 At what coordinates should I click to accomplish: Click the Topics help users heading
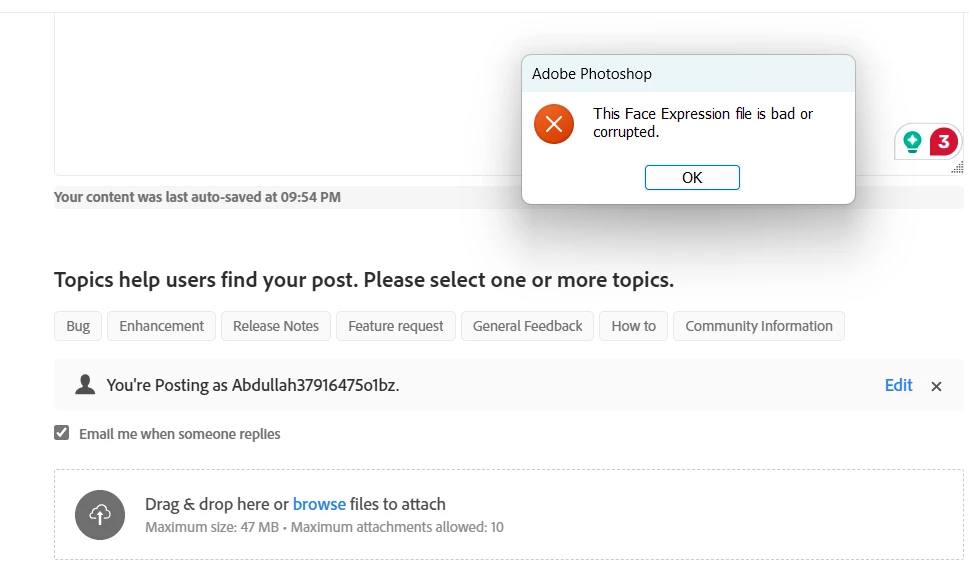(364, 280)
